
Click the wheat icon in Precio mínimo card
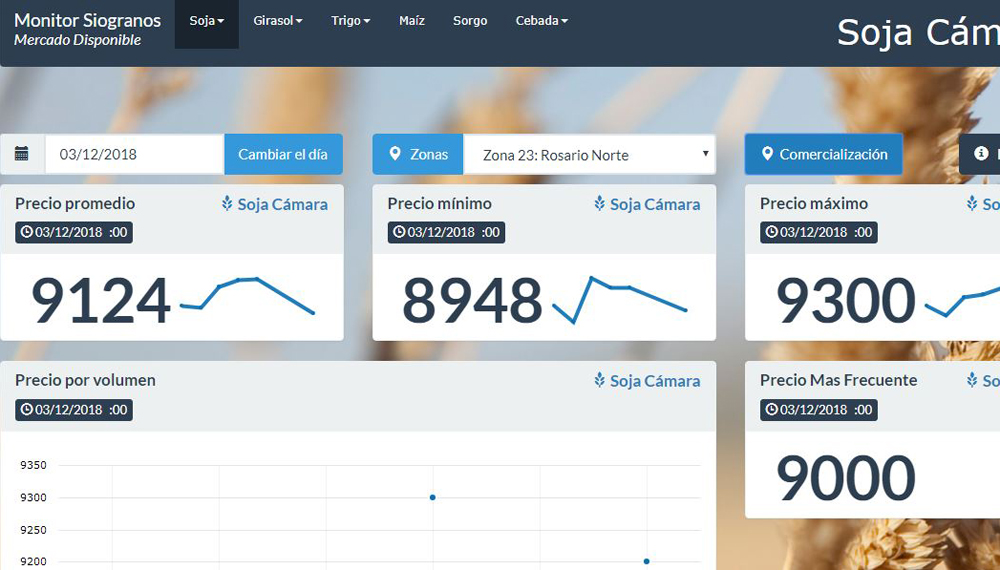click(600, 204)
